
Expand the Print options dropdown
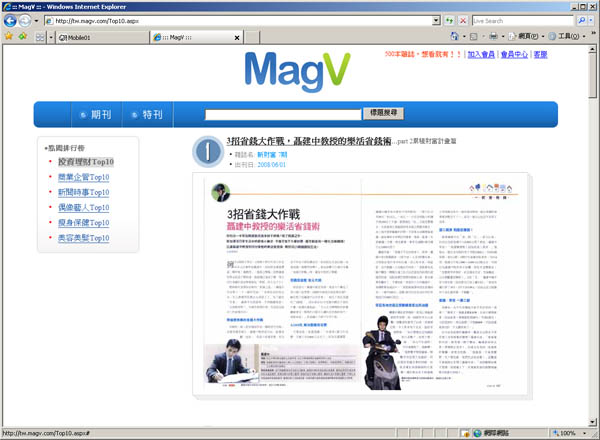[x=503, y=37]
